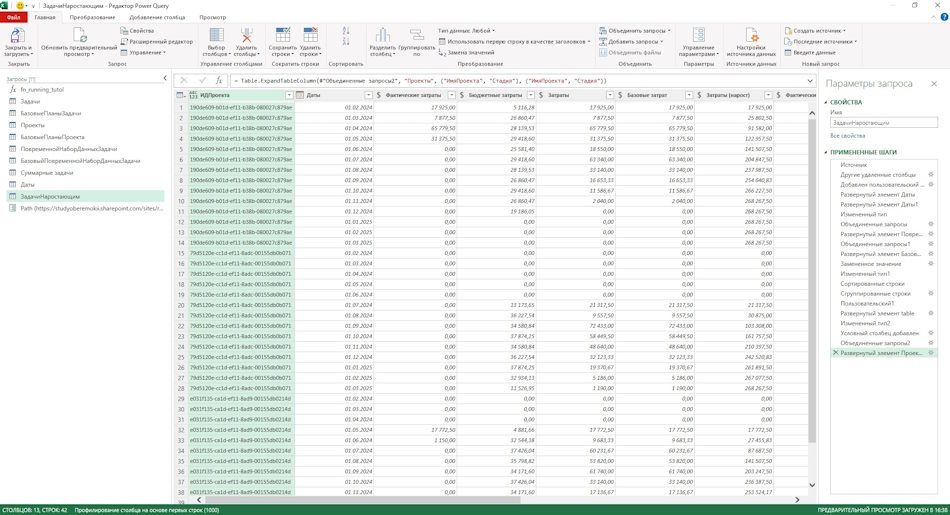Open filter dropdown for Бюджетные затраты column
This screenshot has width=950, height=515.
531,95
